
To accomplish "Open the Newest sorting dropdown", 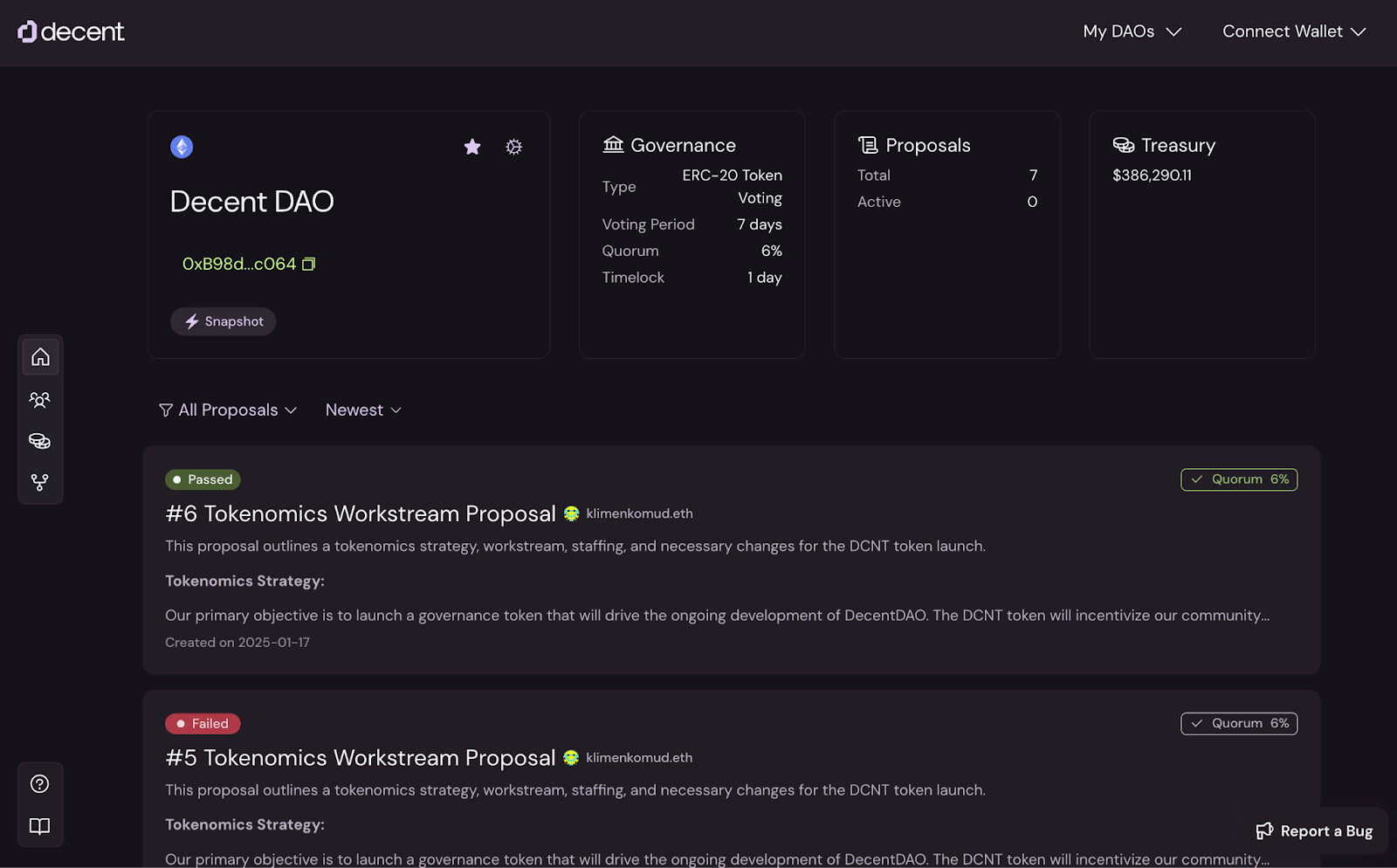I will 362,410.
